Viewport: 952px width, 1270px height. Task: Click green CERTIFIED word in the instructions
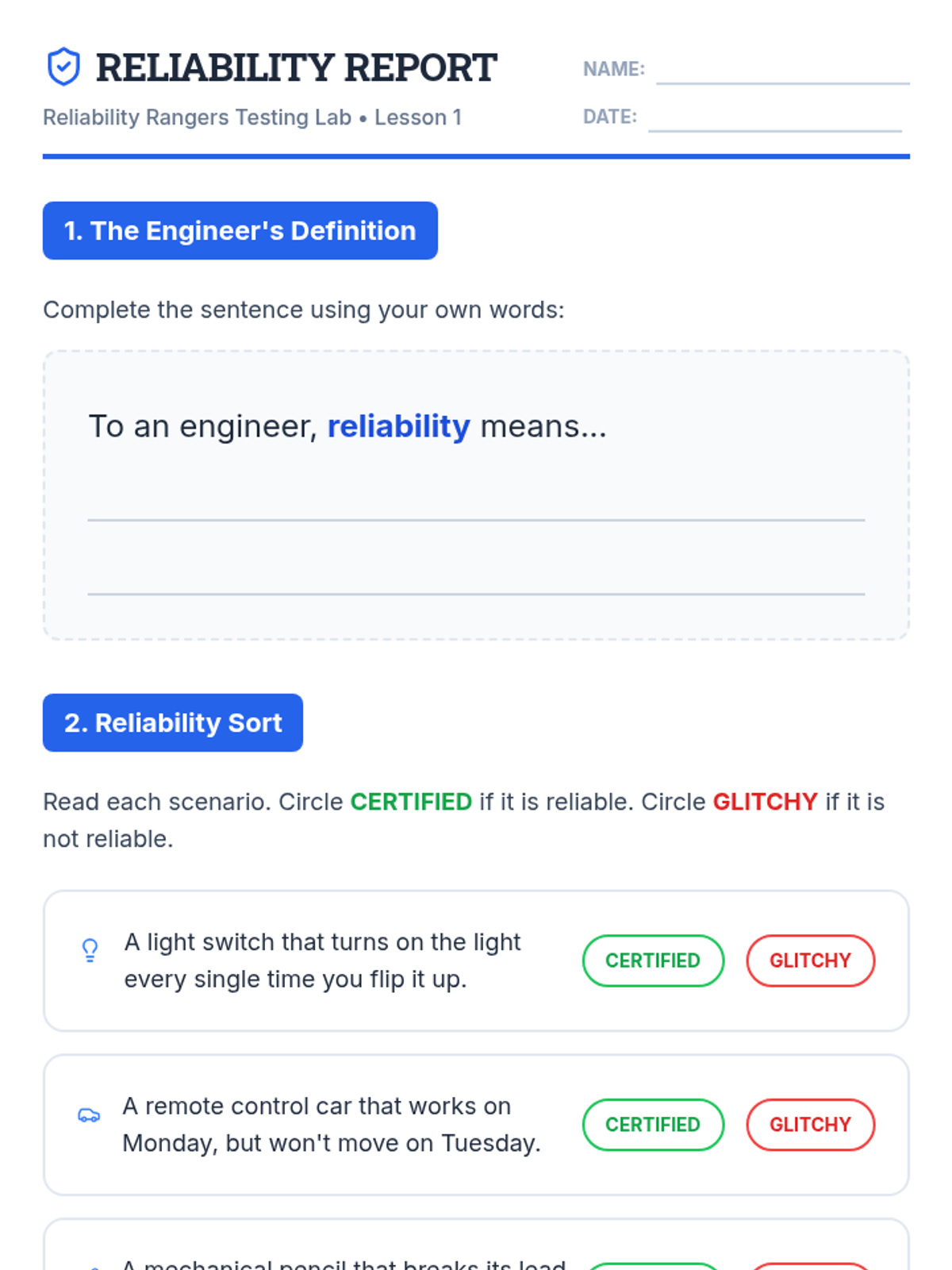coord(411,802)
